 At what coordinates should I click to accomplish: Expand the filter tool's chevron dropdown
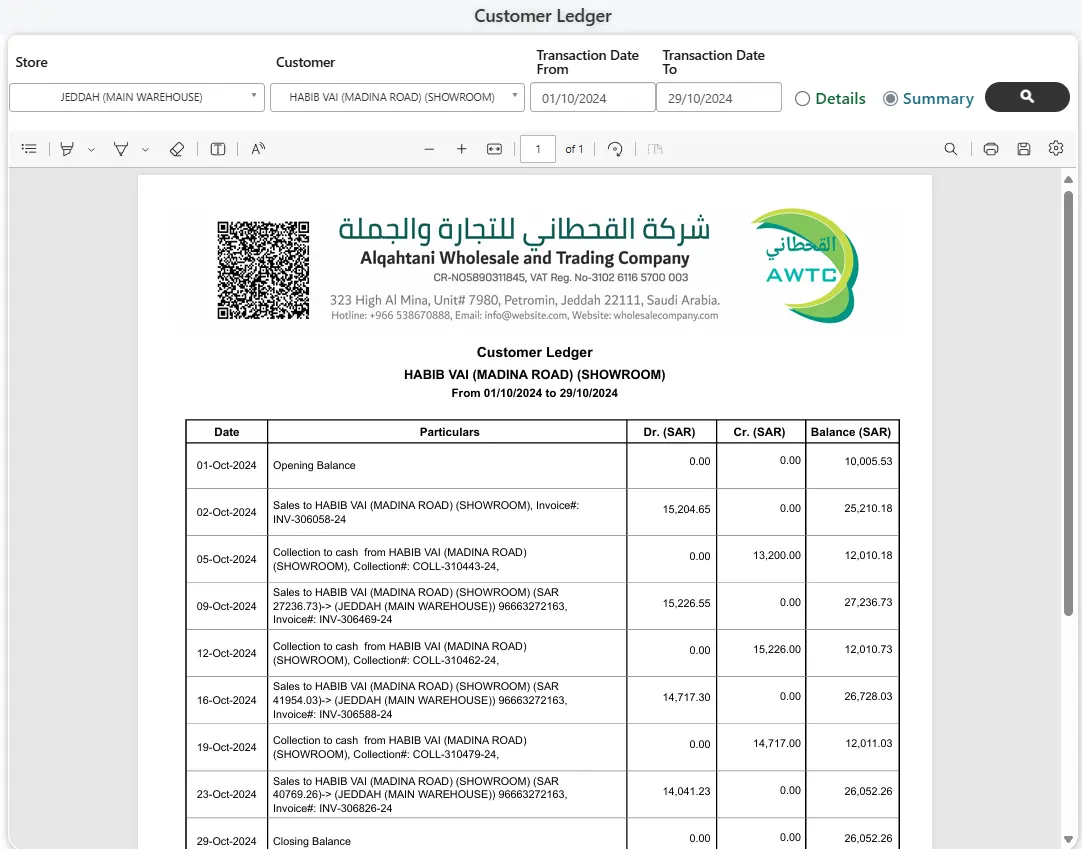(x=92, y=148)
